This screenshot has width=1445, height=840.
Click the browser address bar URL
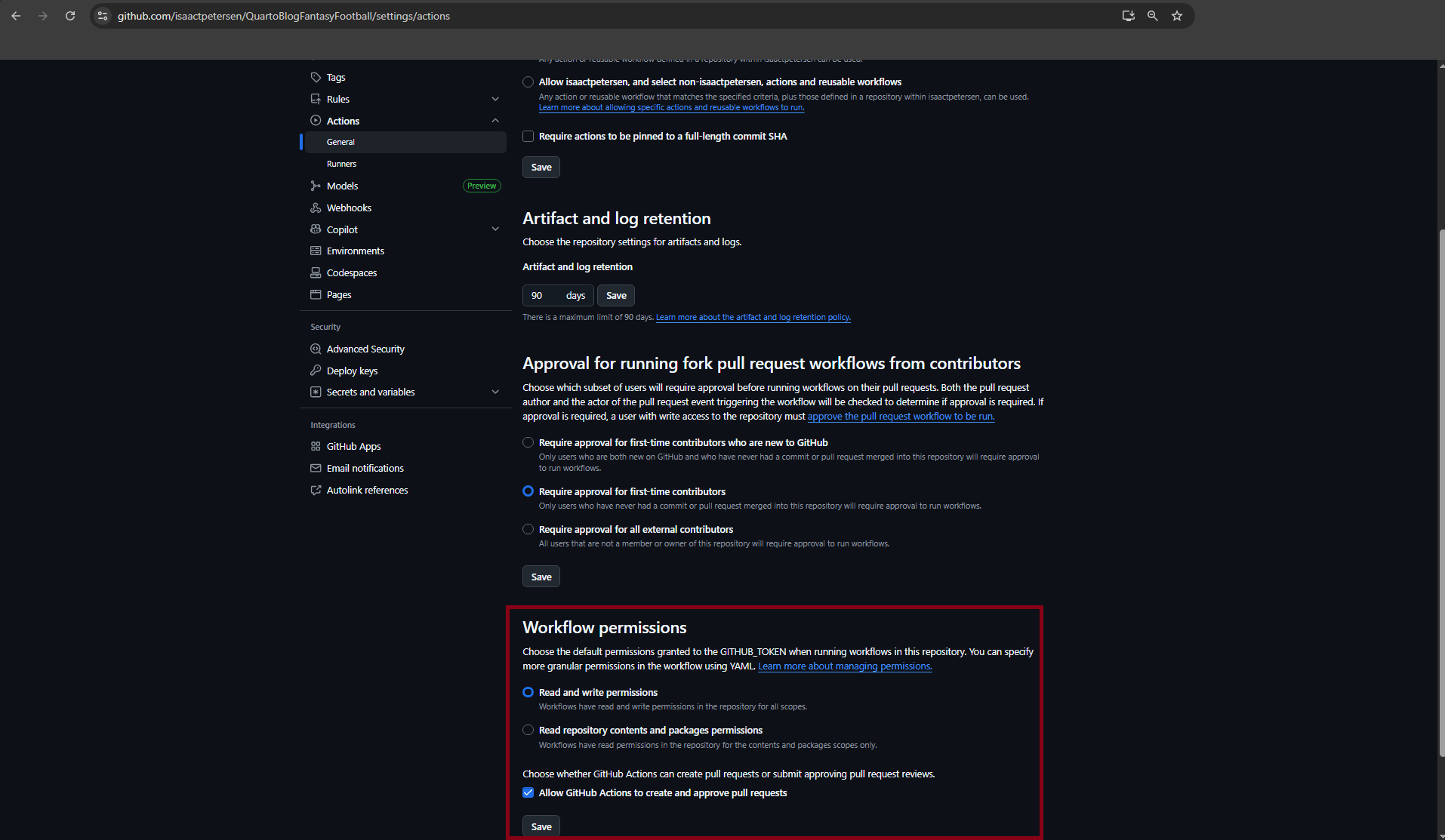[x=284, y=16]
